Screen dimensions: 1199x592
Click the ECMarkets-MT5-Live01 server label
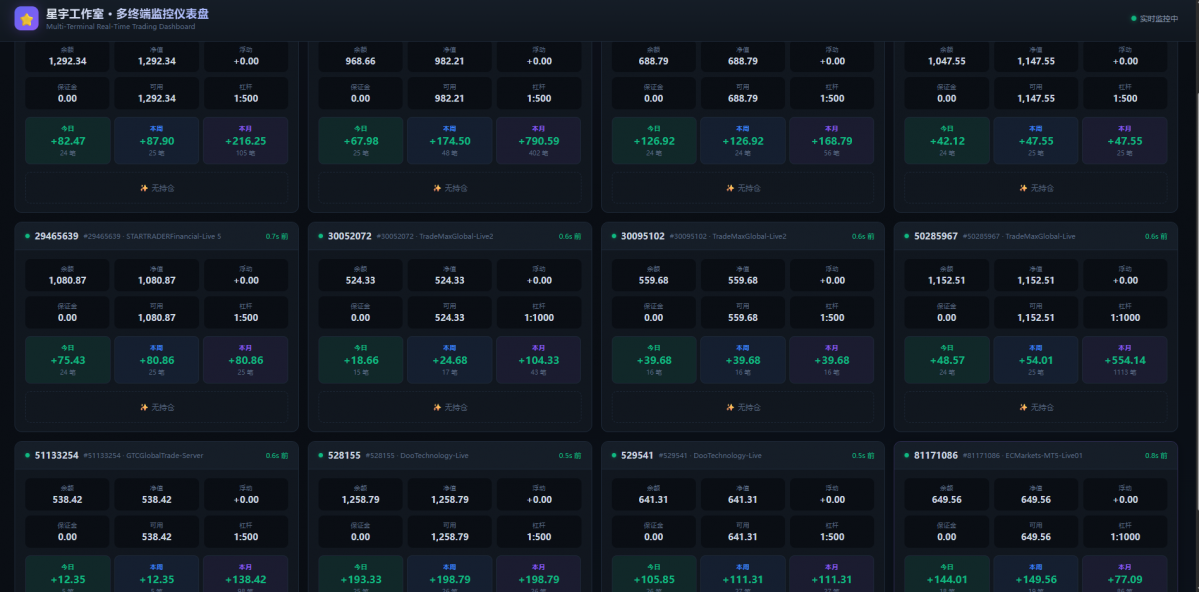[x=1044, y=456]
